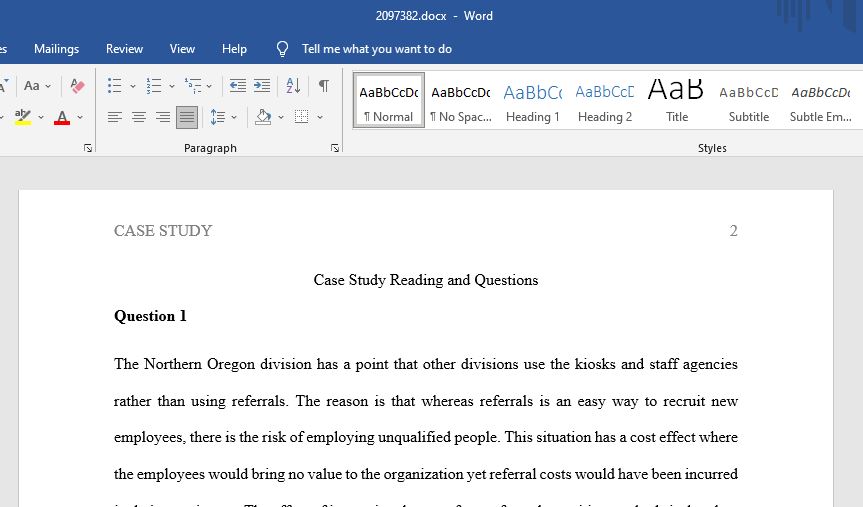This screenshot has width=863, height=507.
Task: Click the Question 1 heading
Action: [x=150, y=316]
